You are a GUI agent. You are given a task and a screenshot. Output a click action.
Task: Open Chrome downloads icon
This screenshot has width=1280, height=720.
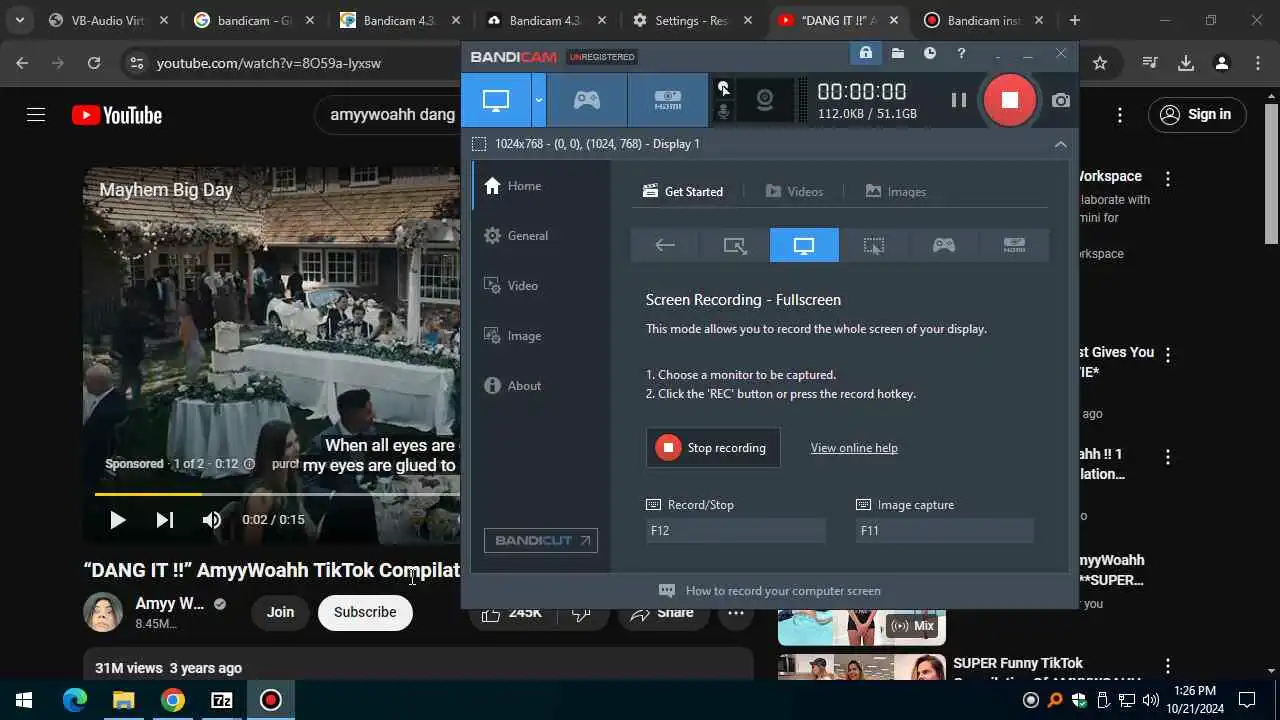click(1186, 63)
